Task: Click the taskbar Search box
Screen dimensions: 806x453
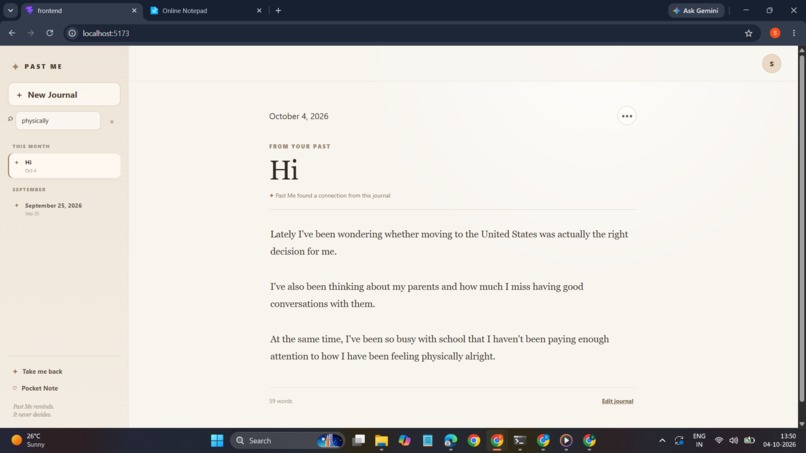Action: click(288, 441)
